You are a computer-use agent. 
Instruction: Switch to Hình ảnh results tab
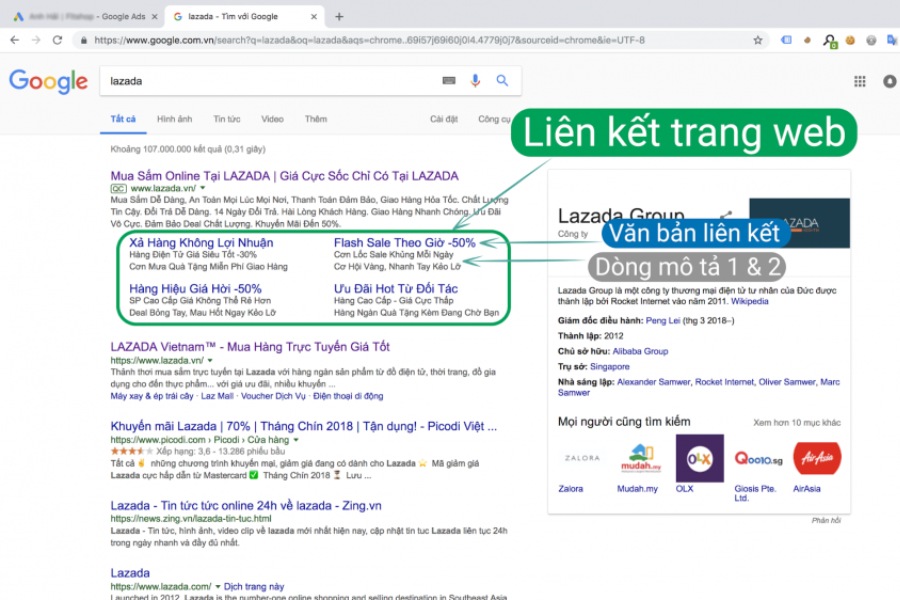click(174, 119)
